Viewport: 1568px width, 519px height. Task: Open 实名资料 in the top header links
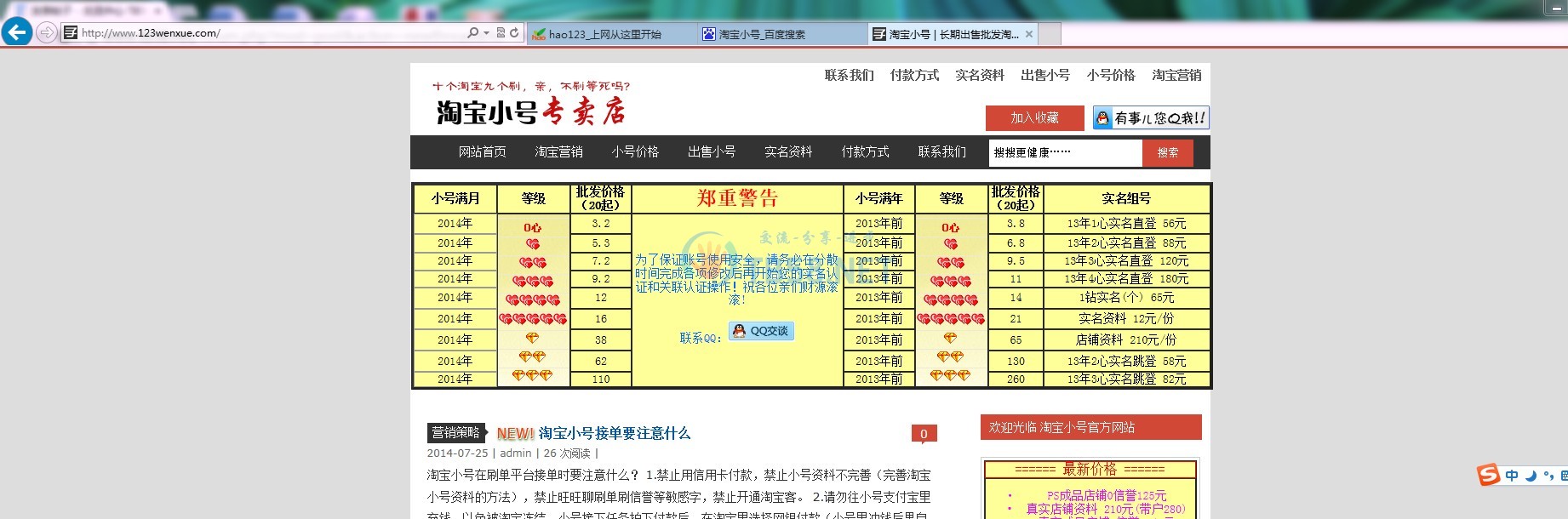tap(980, 75)
